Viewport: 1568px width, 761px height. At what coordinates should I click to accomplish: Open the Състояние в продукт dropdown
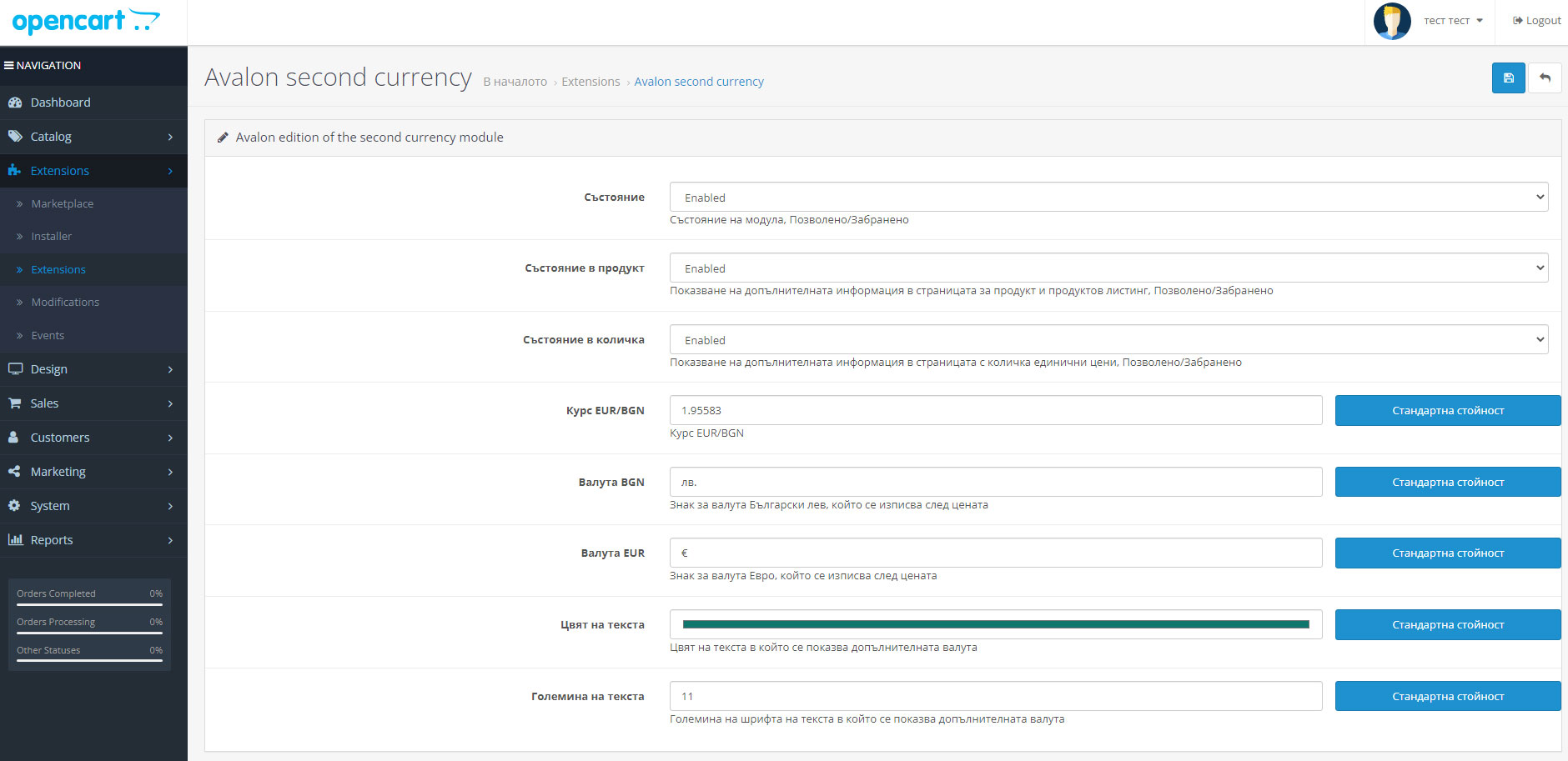[1108, 268]
